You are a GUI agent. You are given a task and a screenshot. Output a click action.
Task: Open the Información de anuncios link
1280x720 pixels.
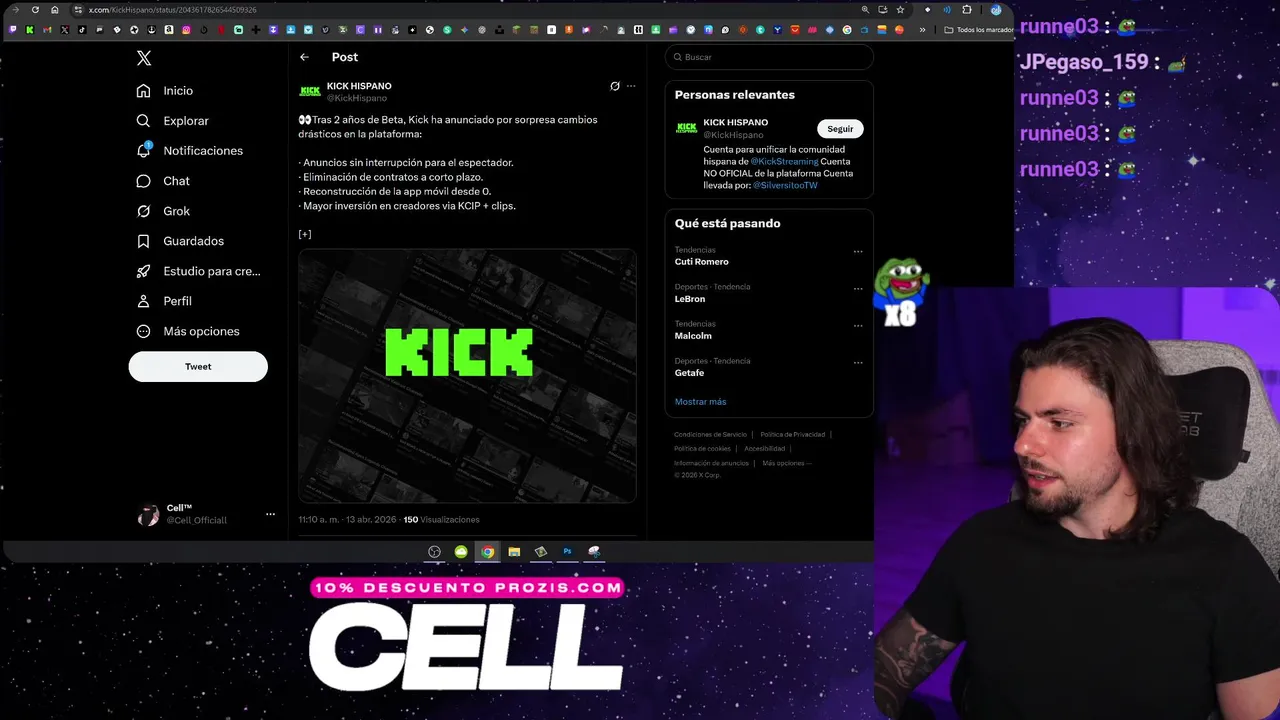click(711, 463)
